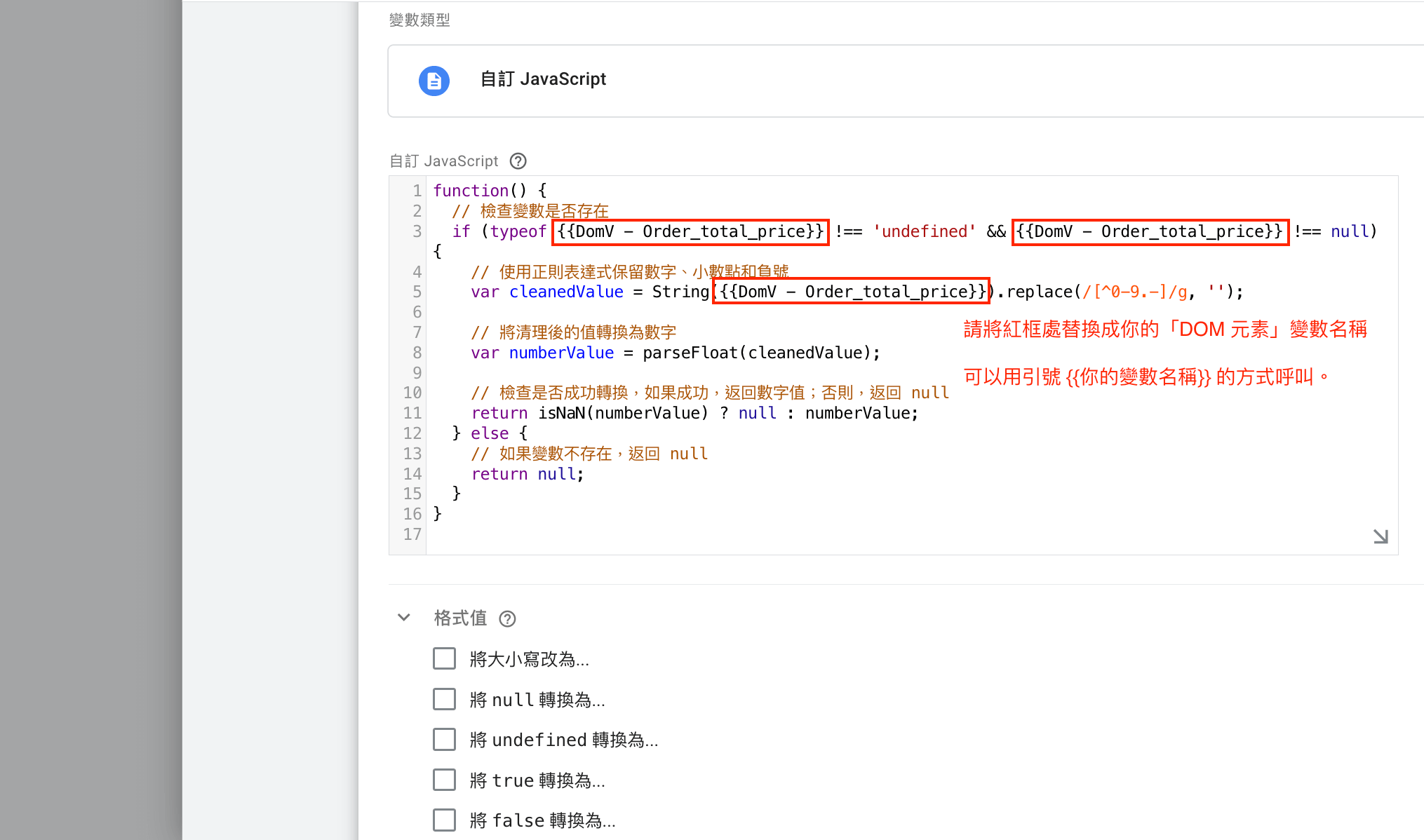
Task: Tick the 將 false 轉換為 checkbox
Action: (x=444, y=820)
